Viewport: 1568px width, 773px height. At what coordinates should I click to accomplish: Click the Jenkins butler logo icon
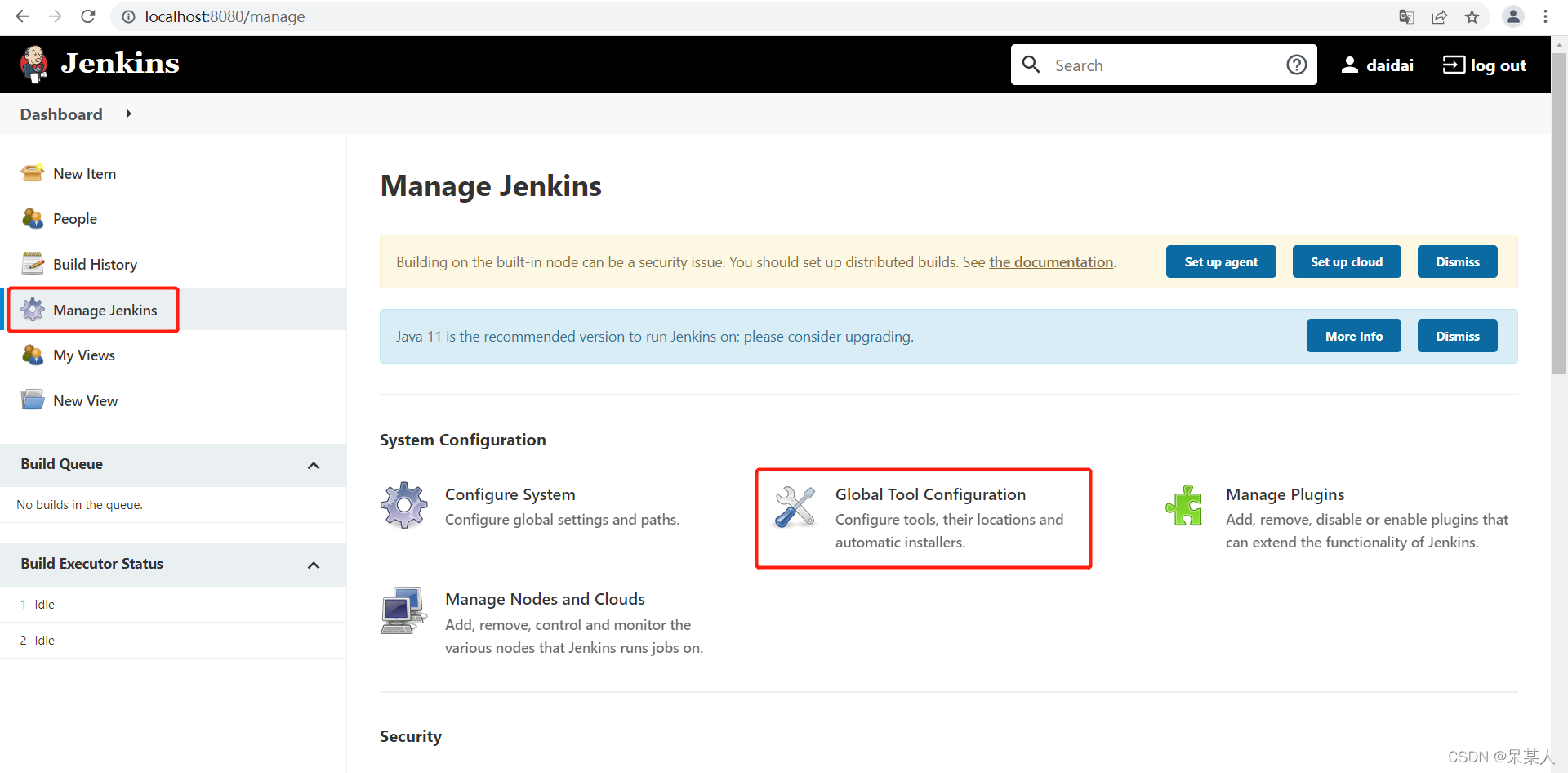pos(33,64)
